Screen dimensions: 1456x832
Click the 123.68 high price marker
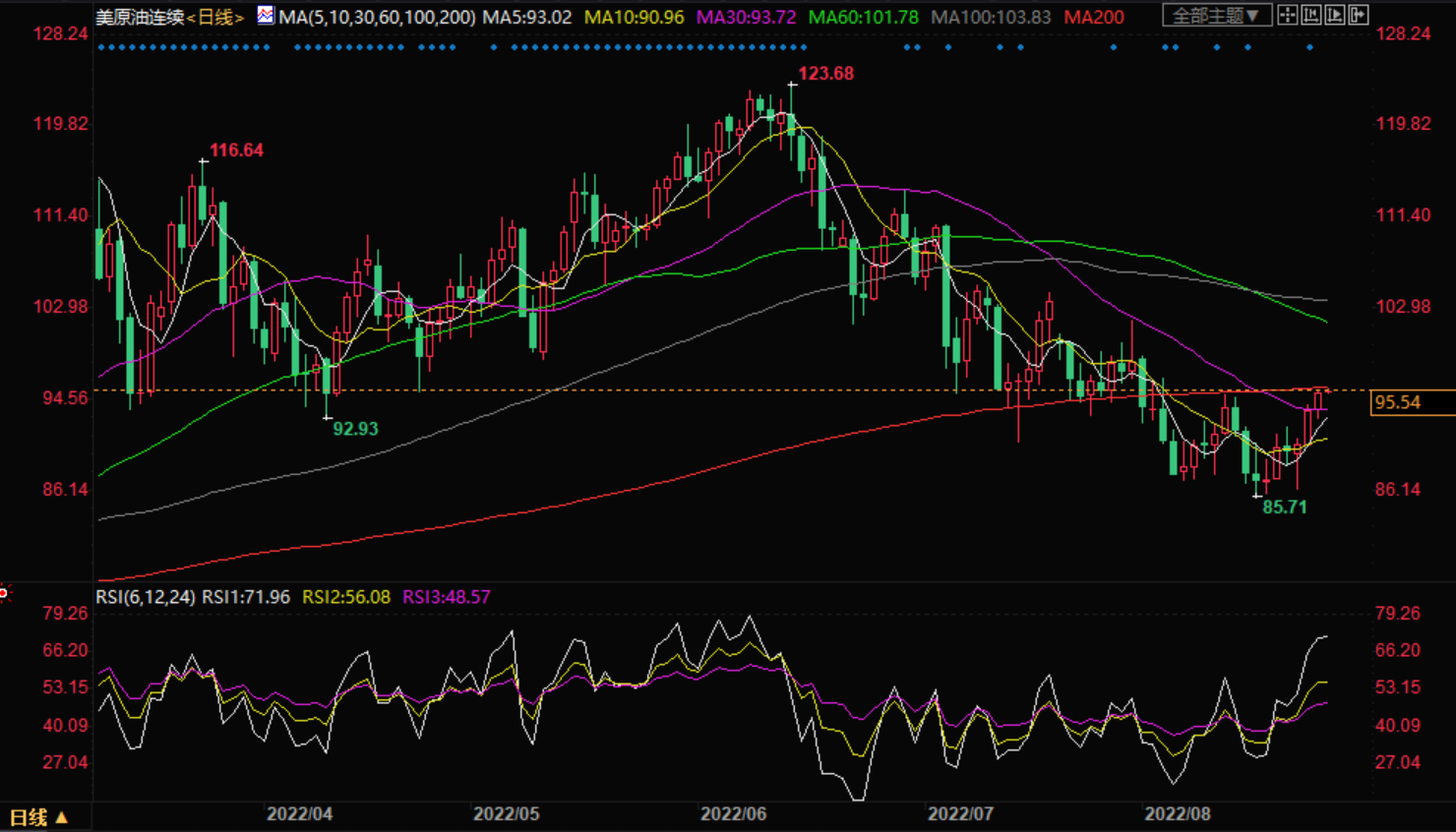(825, 74)
